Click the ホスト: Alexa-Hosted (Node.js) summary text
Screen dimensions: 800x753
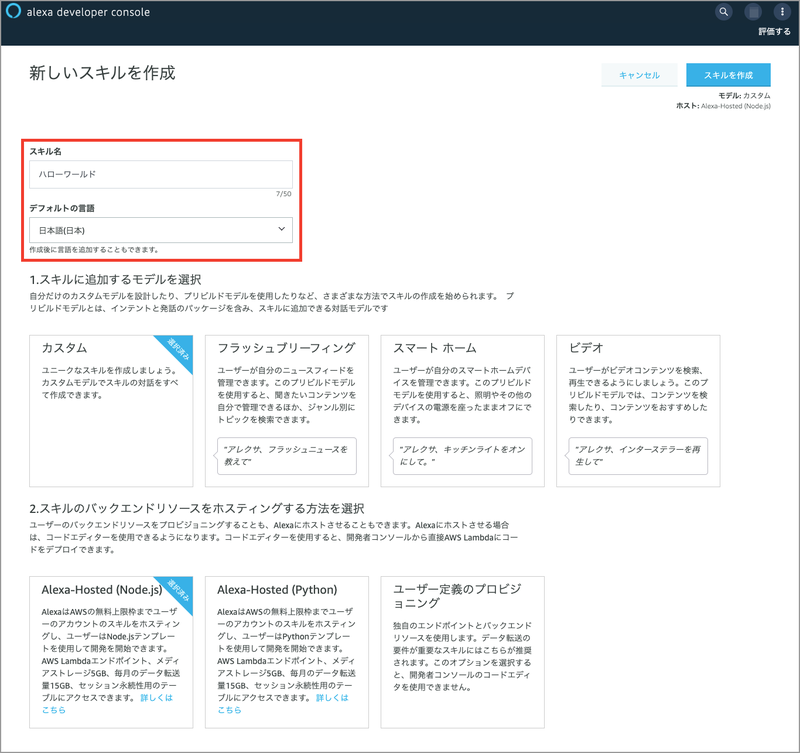[x=723, y=106]
